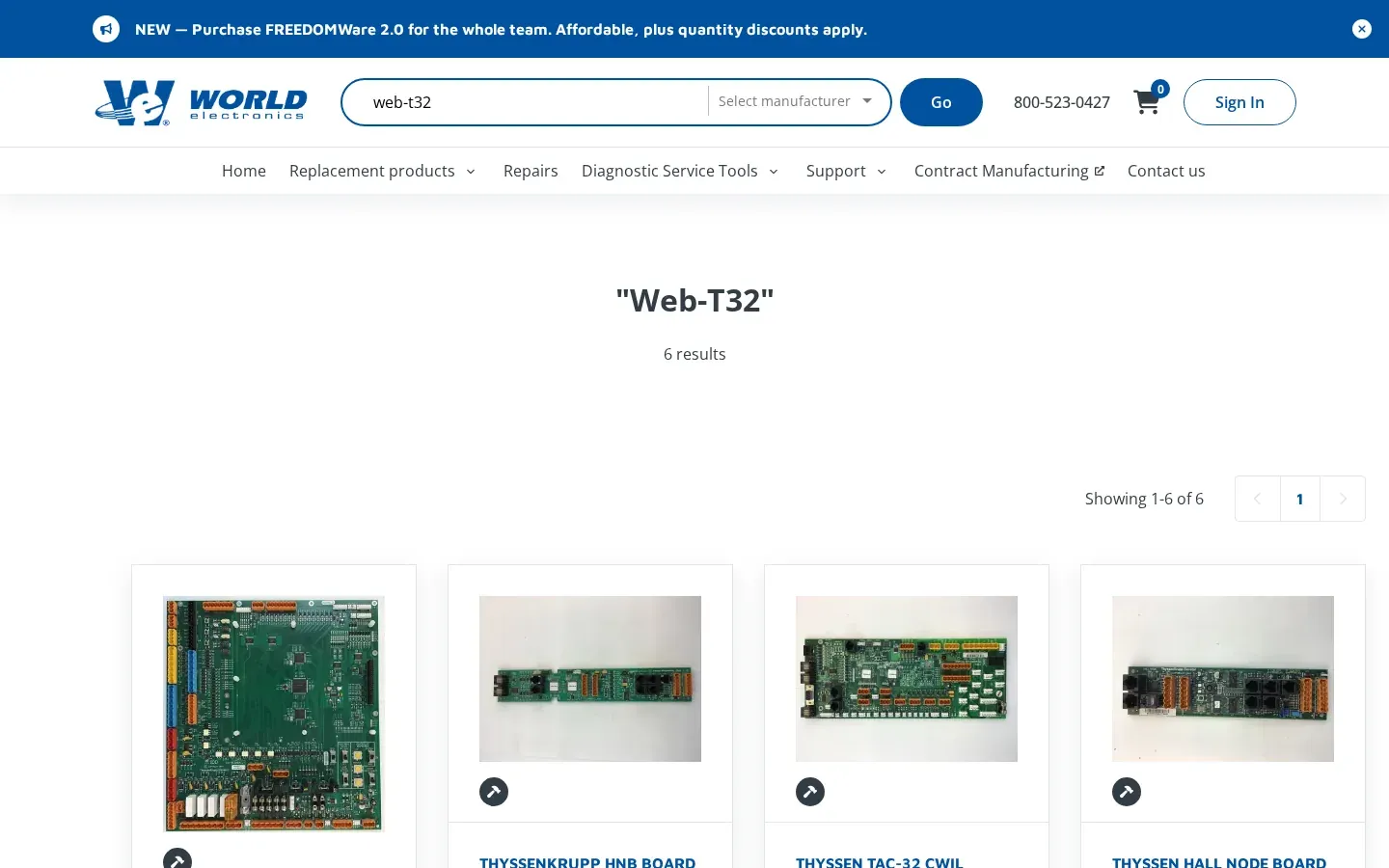Click the "6 results" count text
Viewport: 1389px width, 868px height.
(694, 354)
